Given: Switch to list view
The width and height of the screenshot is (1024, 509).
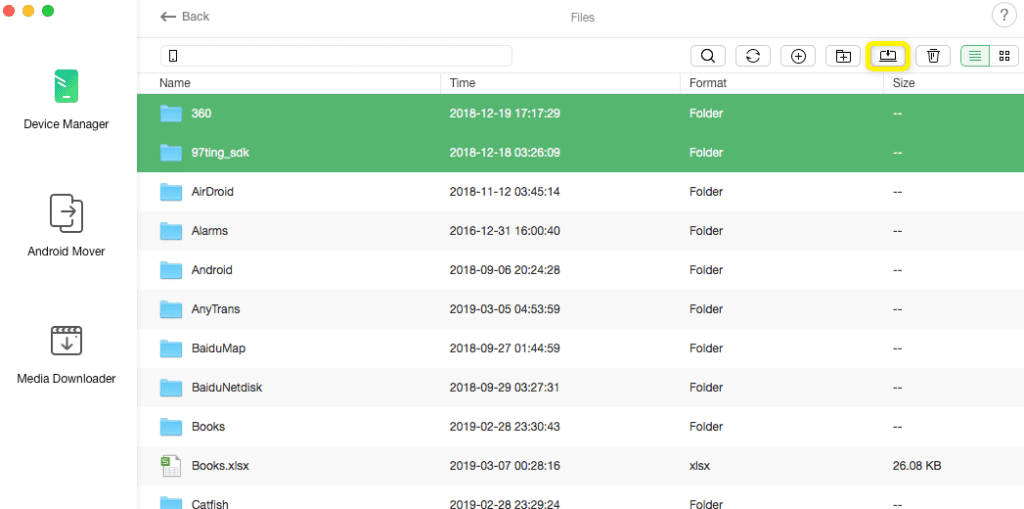Looking at the screenshot, I should pyautogui.click(x=975, y=56).
